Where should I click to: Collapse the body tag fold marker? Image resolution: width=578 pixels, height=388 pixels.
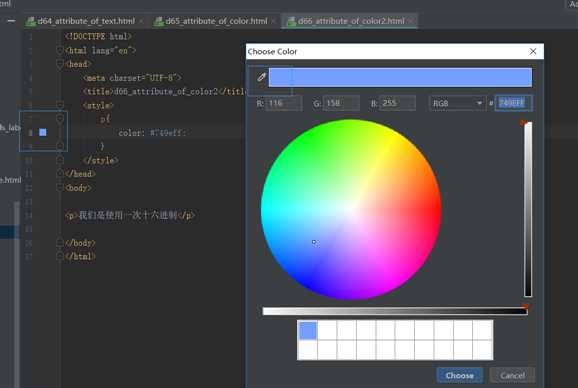tap(60, 188)
